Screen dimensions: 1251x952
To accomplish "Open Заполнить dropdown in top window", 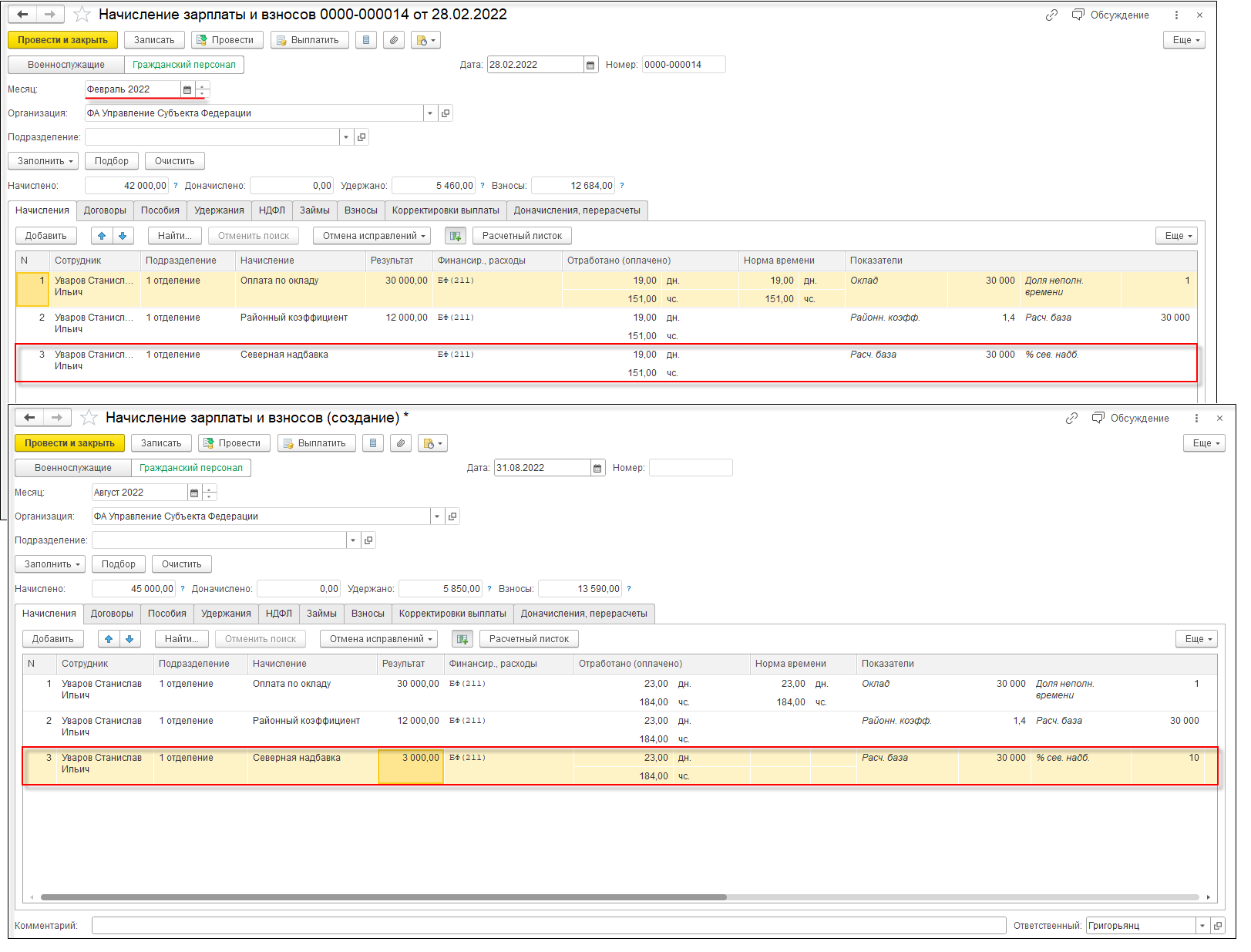I will 43,161.
